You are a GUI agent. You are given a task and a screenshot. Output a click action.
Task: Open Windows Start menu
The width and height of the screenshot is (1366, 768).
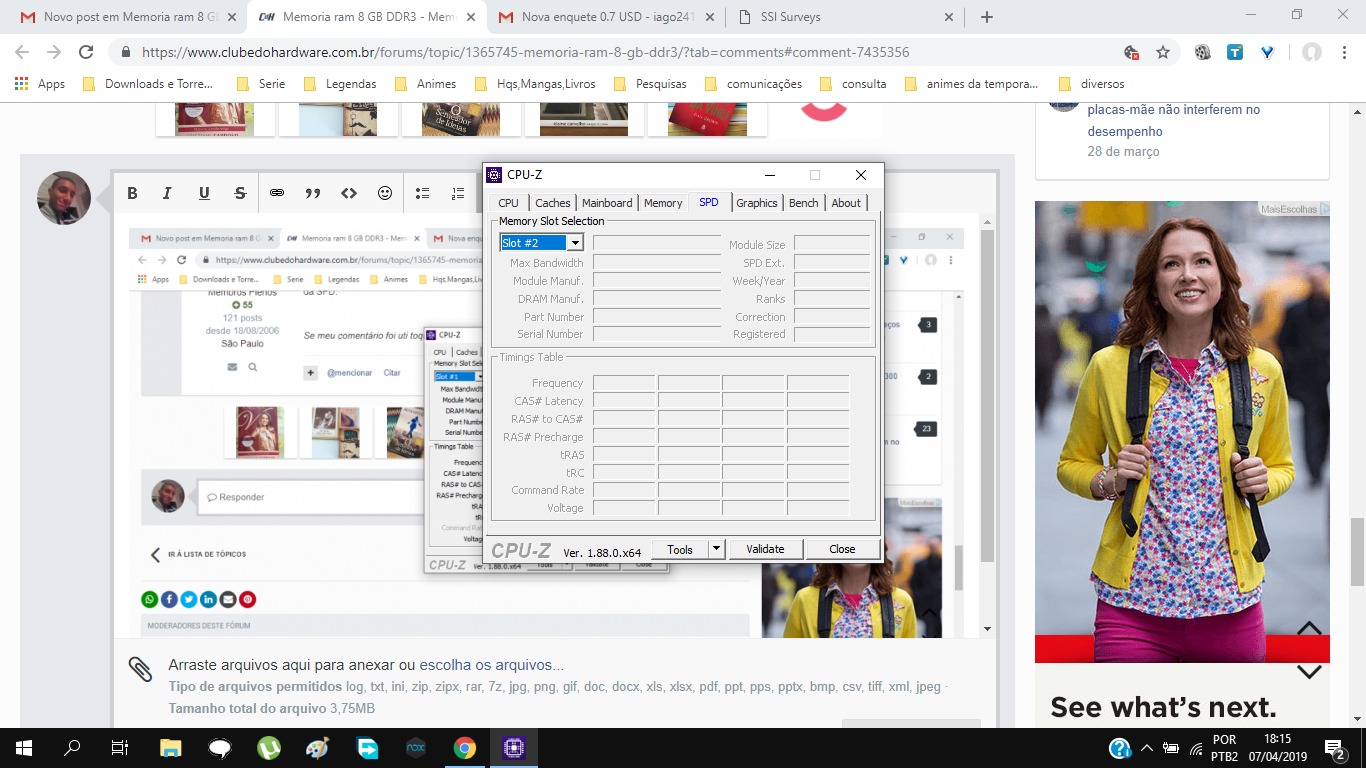point(23,747)
